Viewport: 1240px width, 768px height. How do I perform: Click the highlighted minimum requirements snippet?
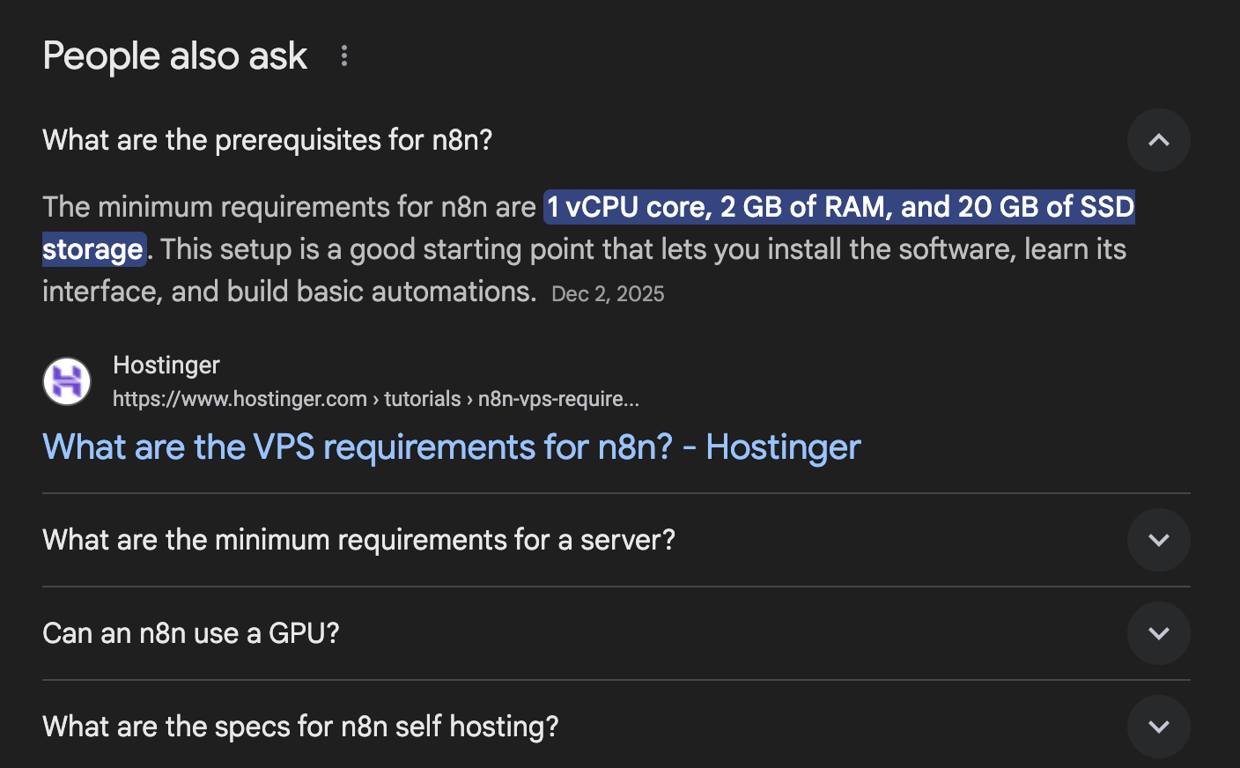click(x=838, y=207)
